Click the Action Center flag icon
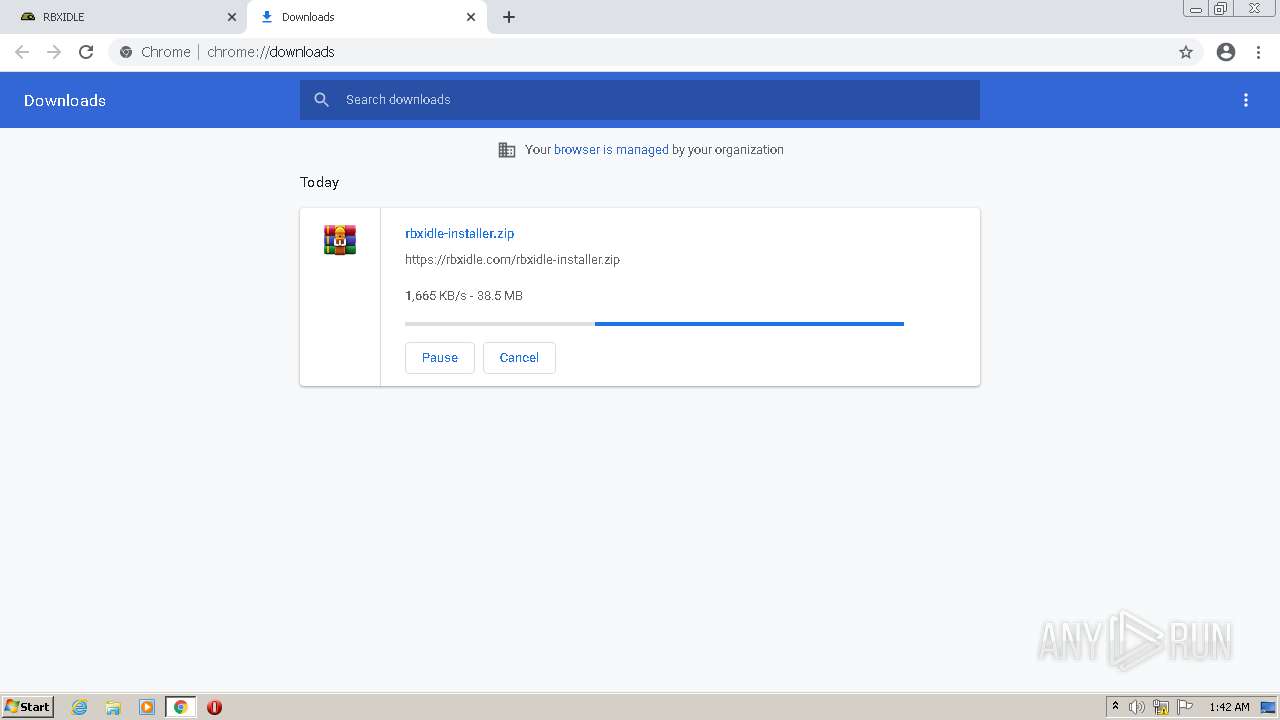The height and width of the screenshot is (720, 1280). click(1186, 707)
